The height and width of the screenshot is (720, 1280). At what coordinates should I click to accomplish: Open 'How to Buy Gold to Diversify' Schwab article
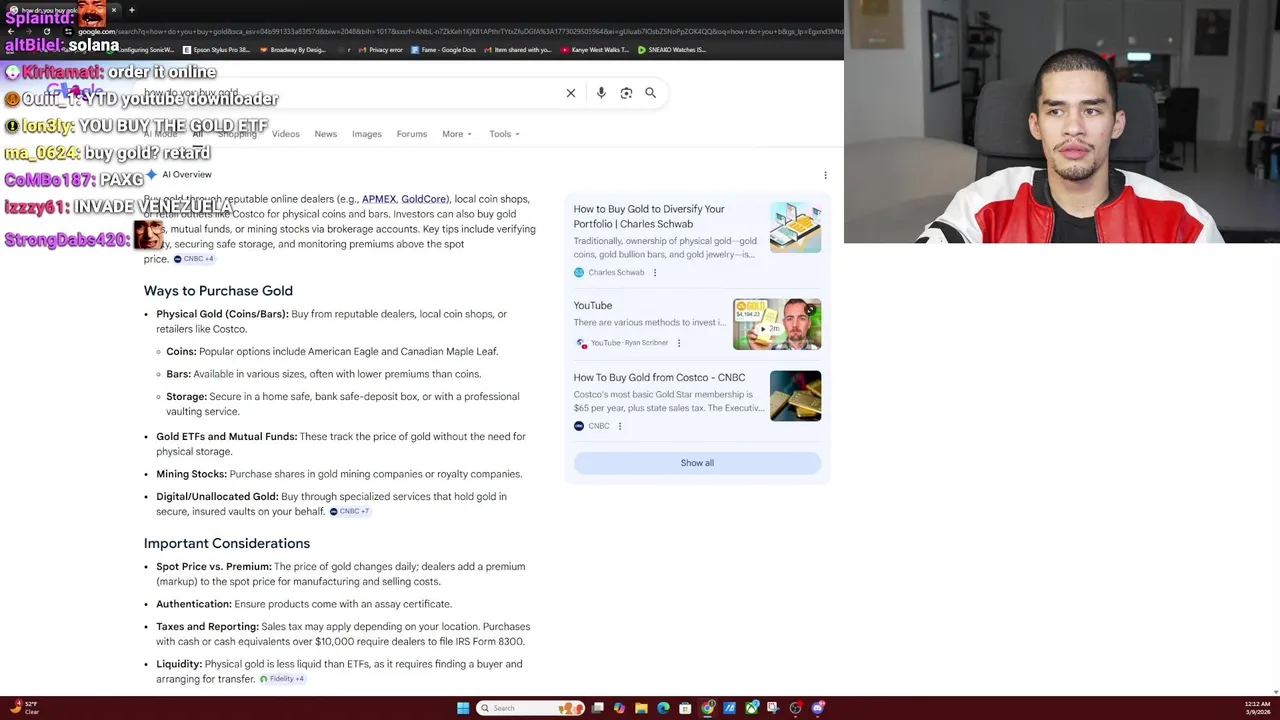[649, 216]
